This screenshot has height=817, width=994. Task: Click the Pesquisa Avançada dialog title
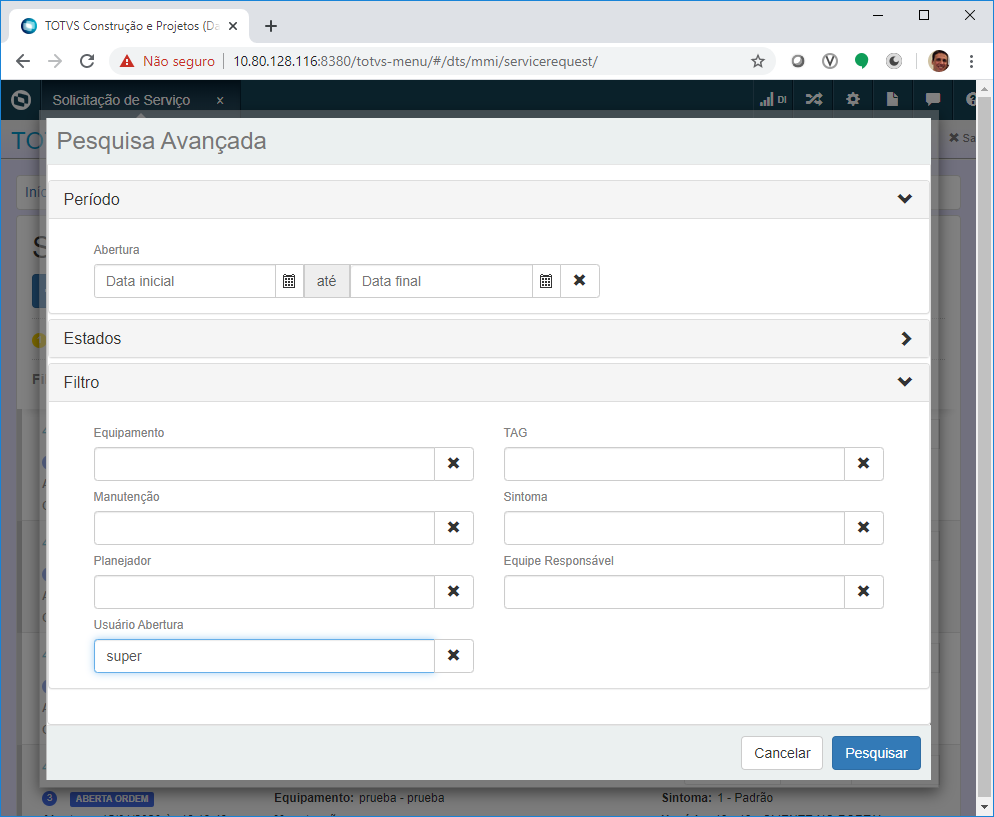161,141
